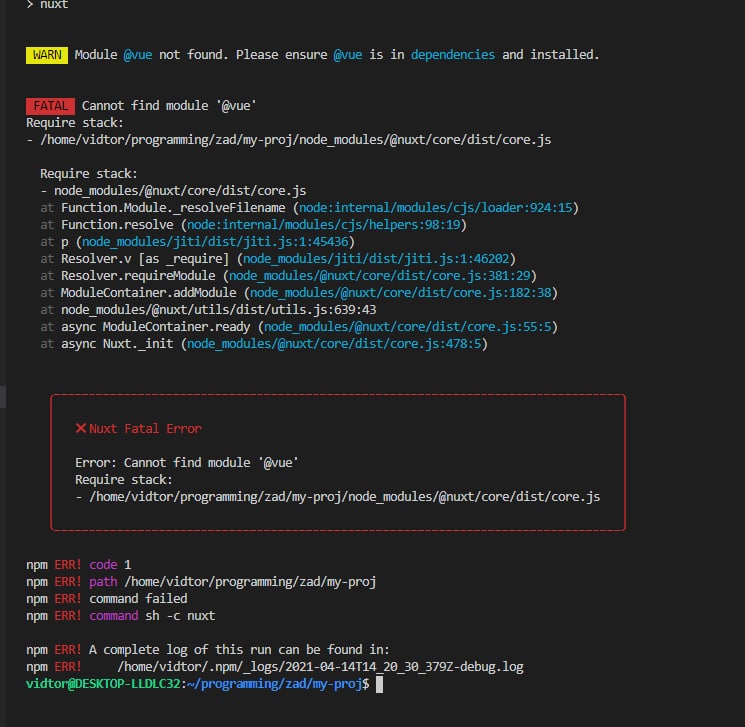Screen dimensions: 745x727
Task: Click 'sh -c nuxt' command text
Action: 180,616
